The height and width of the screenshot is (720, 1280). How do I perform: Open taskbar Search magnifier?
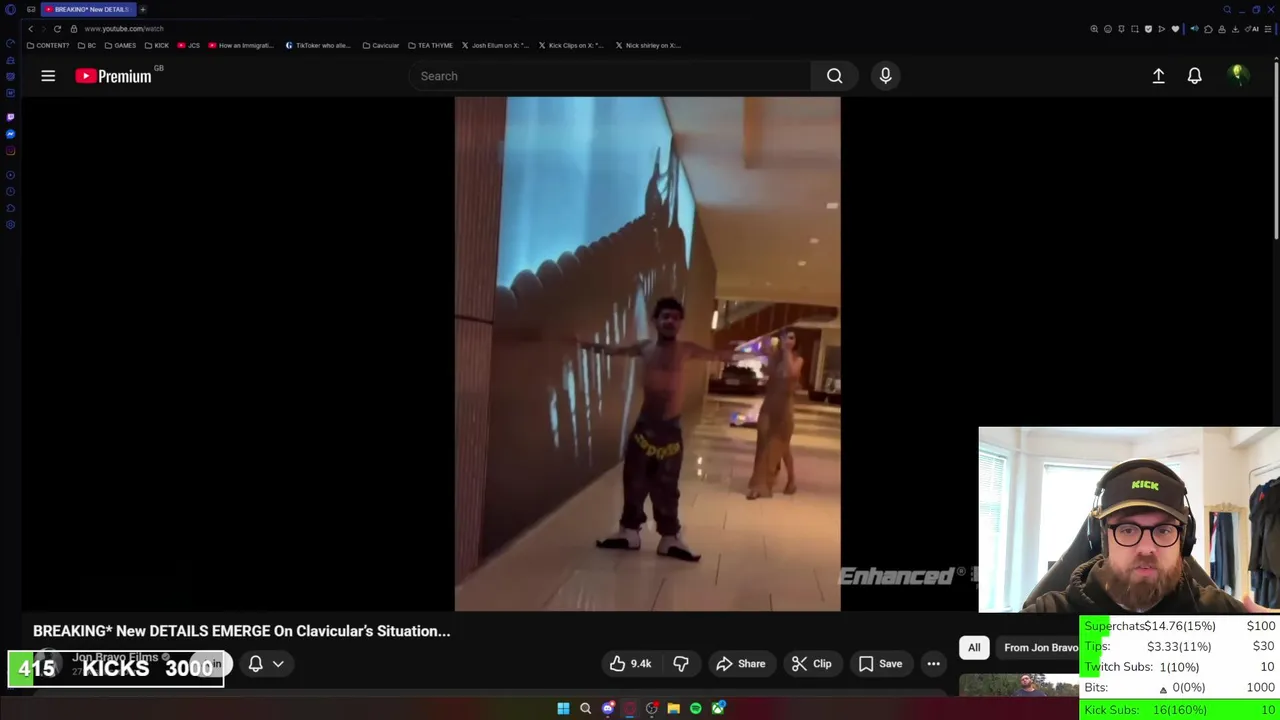(x=585, y=709)
